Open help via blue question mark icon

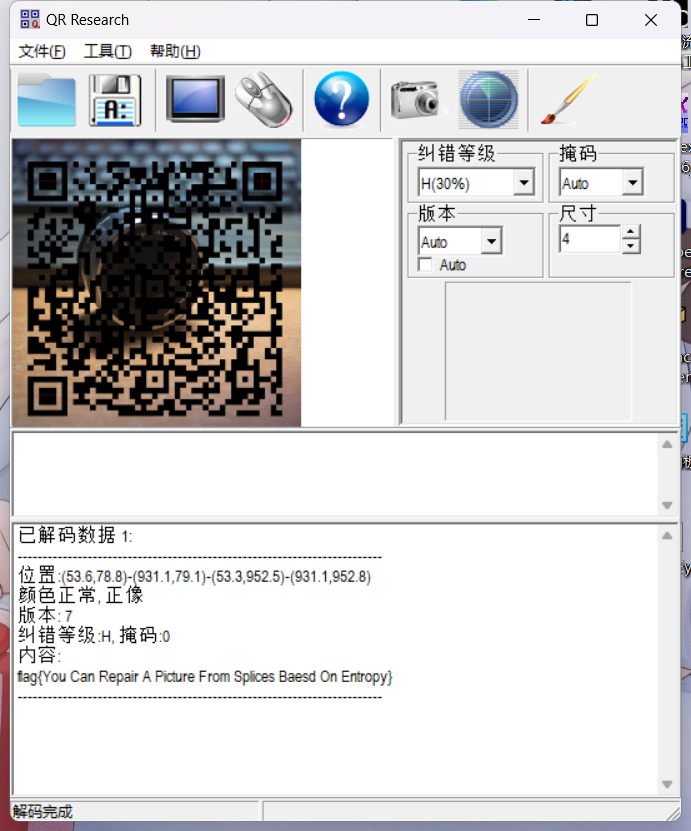pyautogui.click(x=341, y=100)
